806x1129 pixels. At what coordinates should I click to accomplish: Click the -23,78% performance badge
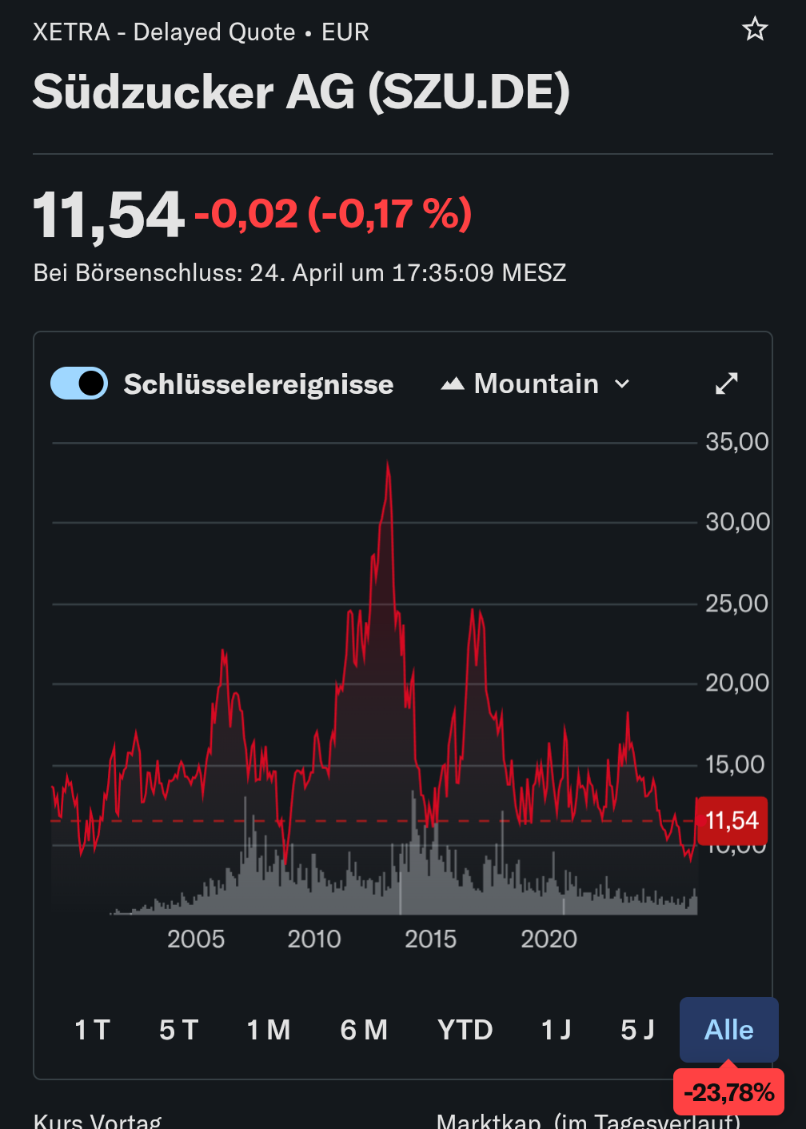[x=729, y=1093]
